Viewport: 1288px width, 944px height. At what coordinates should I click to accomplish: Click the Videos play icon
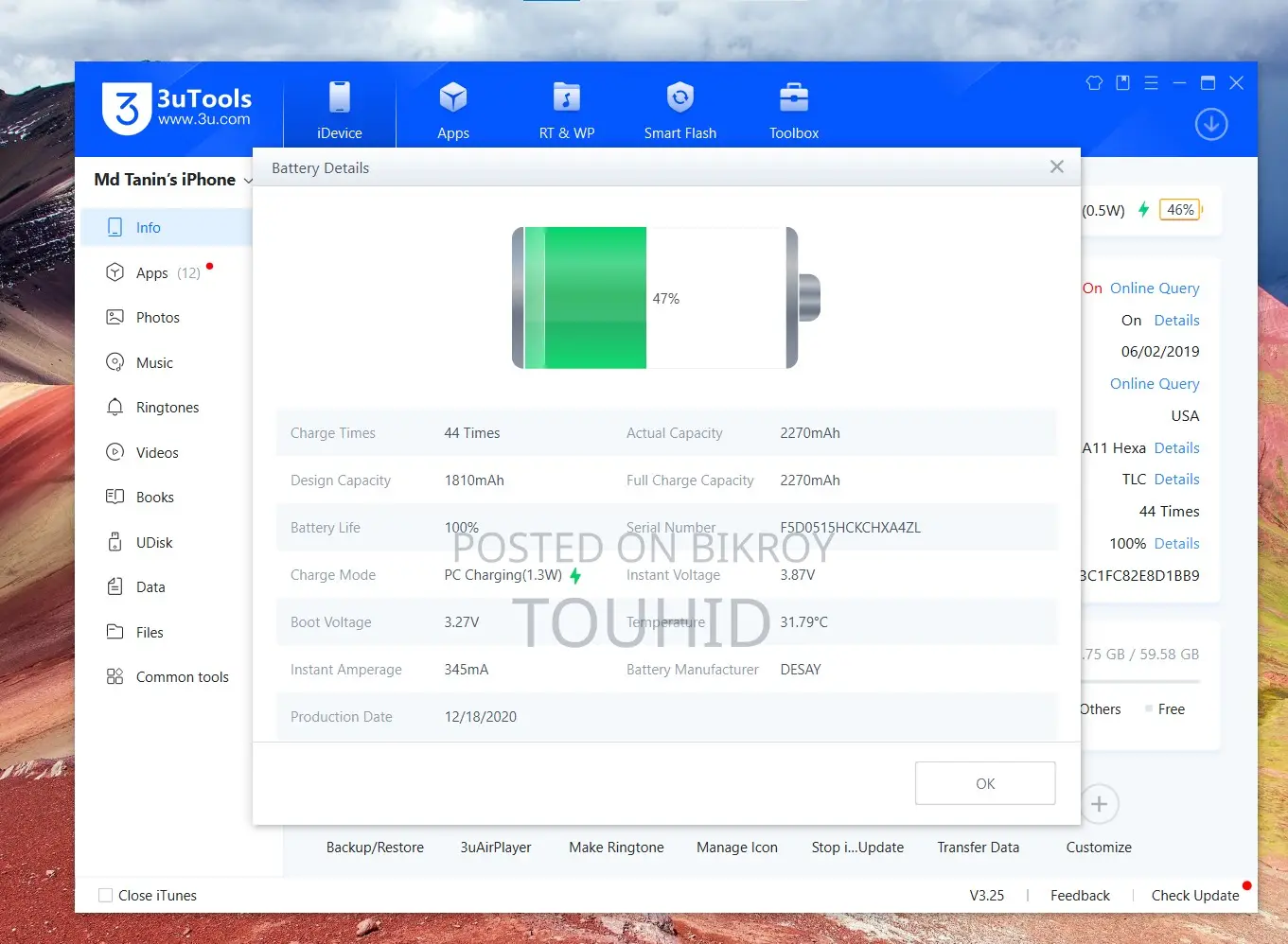point(115,452)
